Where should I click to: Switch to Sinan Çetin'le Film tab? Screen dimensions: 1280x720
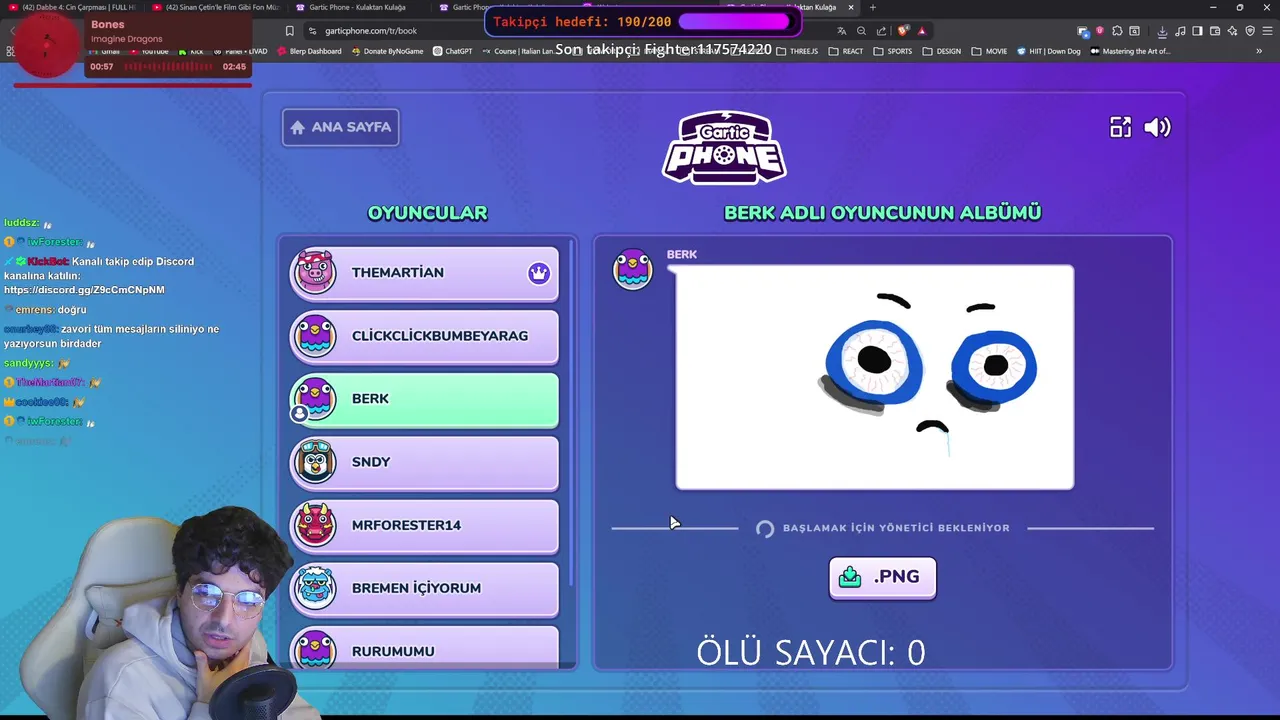click(x=216, y=7)
